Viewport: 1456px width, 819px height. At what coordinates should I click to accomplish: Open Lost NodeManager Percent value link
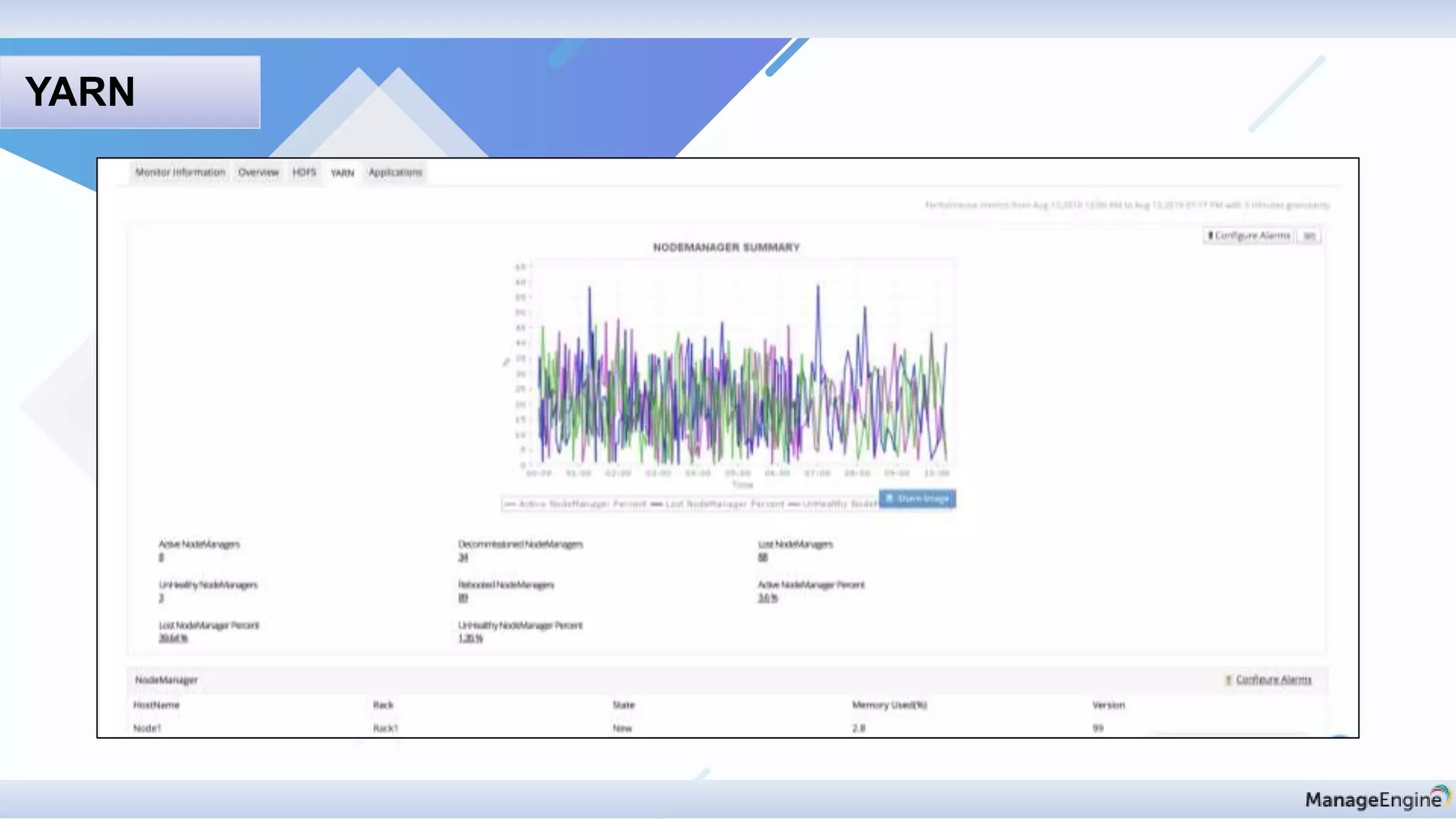click(x=173, y=638)
